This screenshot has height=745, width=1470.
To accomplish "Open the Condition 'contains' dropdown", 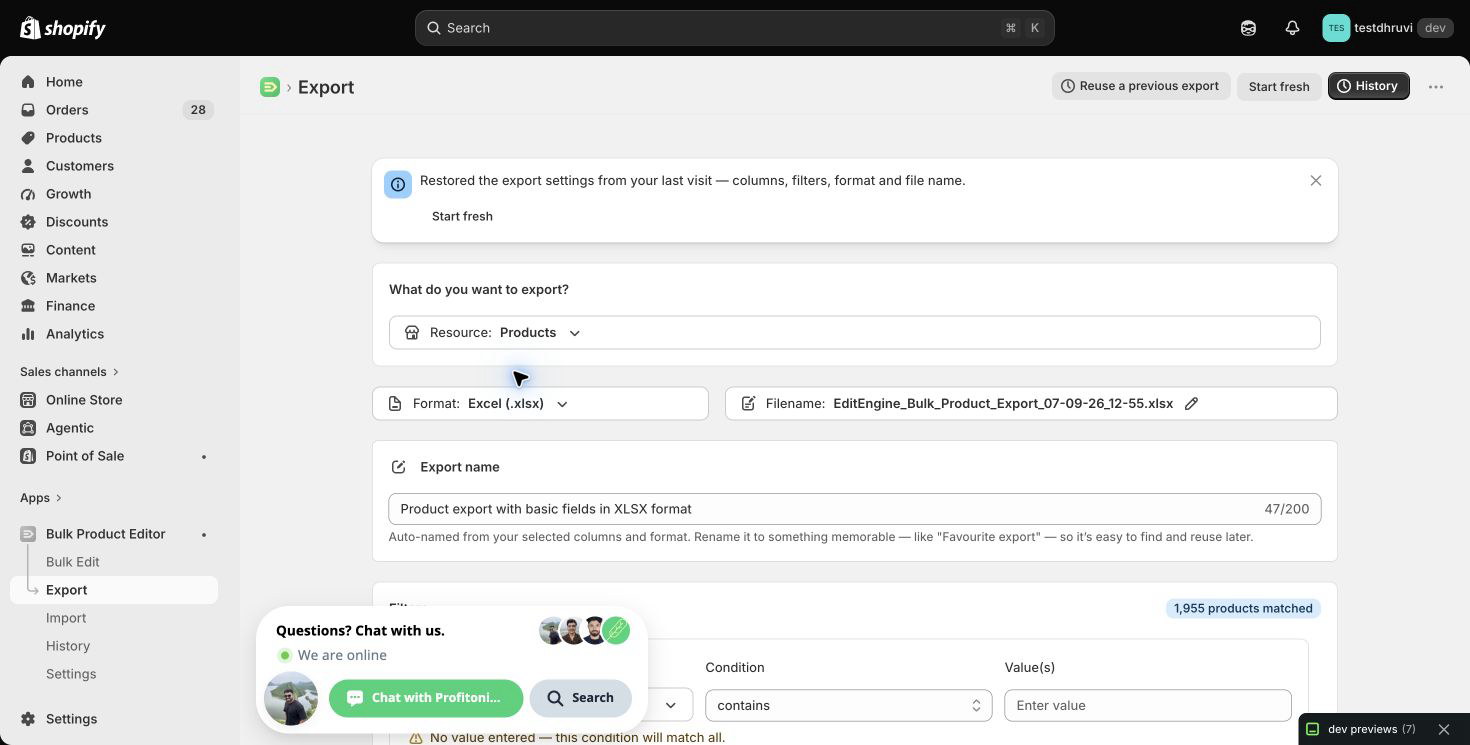I will [x=848, y=705].
